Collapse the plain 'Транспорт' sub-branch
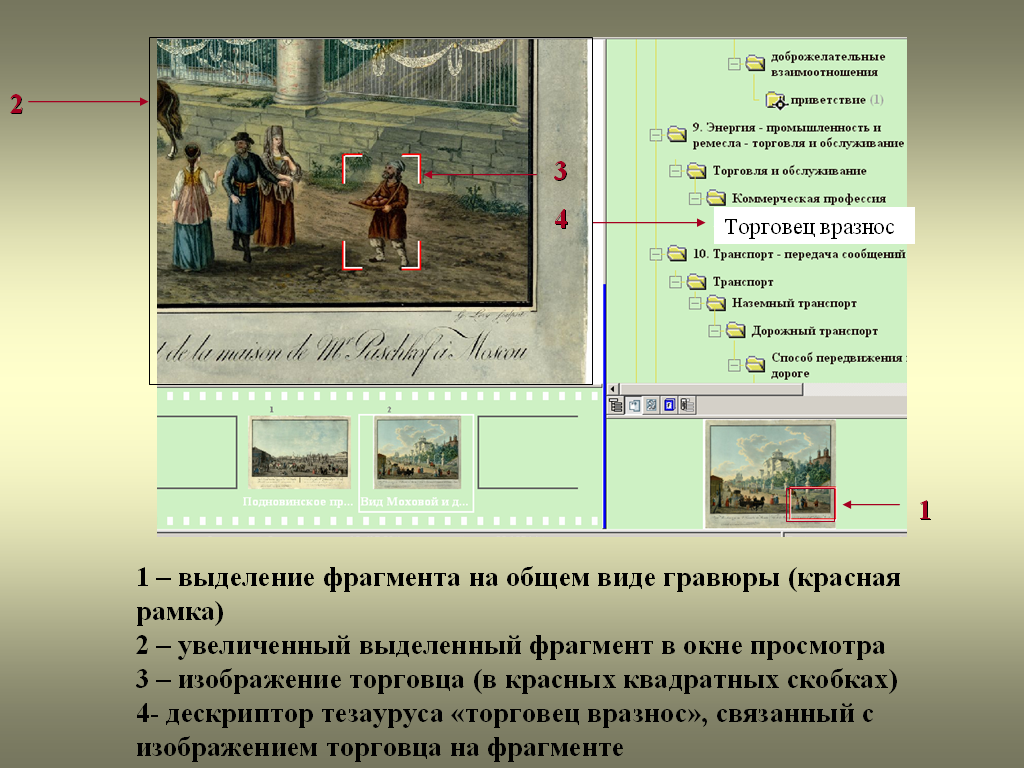The width and height of the screenshot is (1024, 768). (x=675, y=282)
